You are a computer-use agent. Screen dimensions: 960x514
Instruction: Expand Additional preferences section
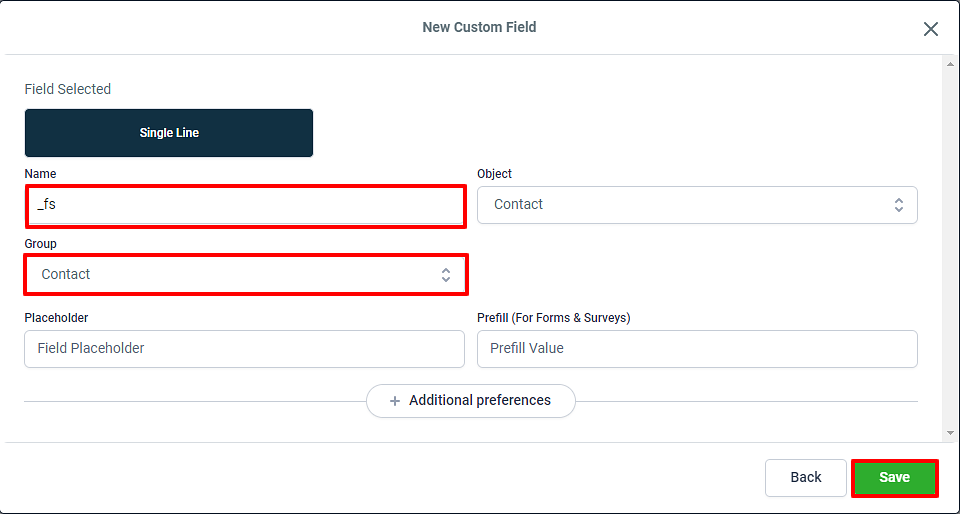(x=471, y=401)
